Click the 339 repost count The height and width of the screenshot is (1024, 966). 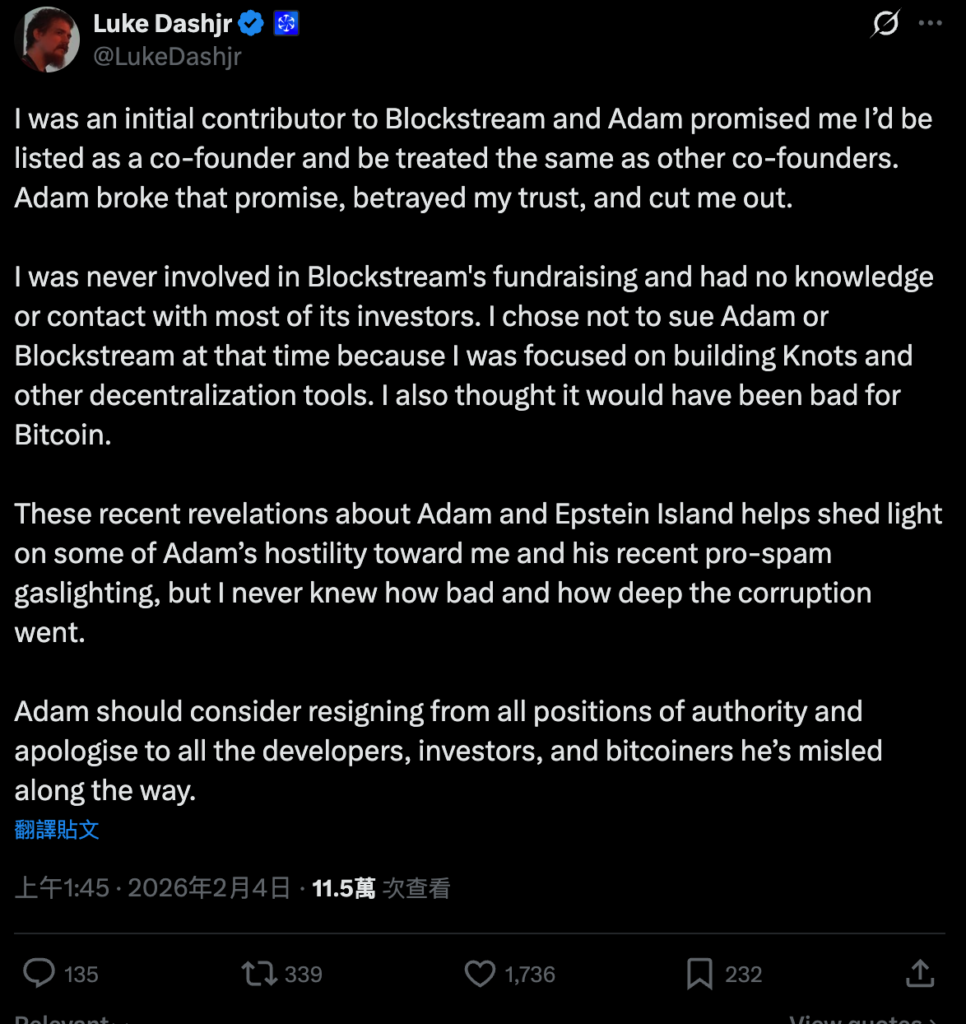303,974
